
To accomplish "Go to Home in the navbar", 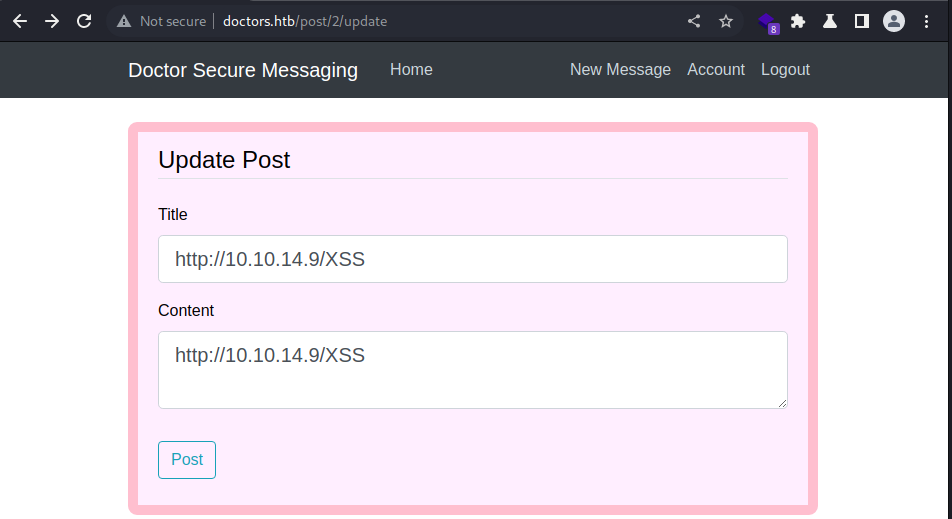I will tap(411, 70).
